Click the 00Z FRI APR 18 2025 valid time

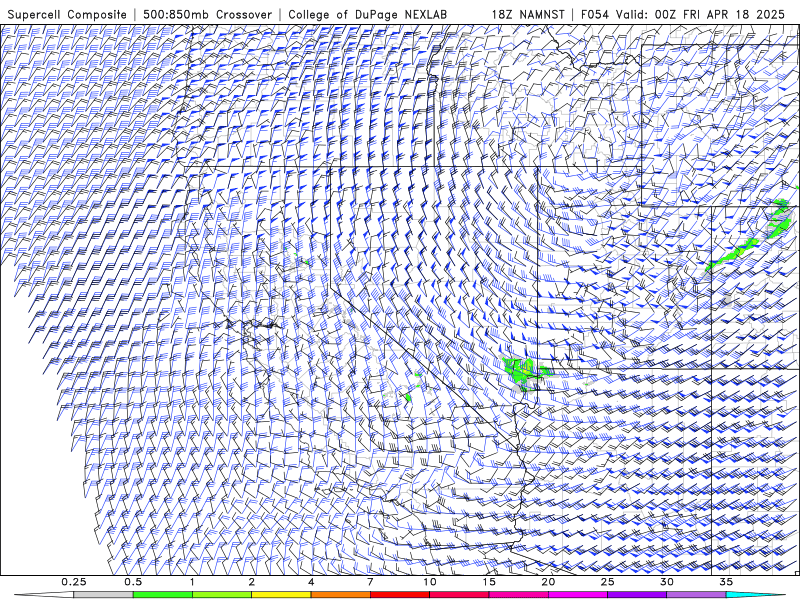pos(720,14)
